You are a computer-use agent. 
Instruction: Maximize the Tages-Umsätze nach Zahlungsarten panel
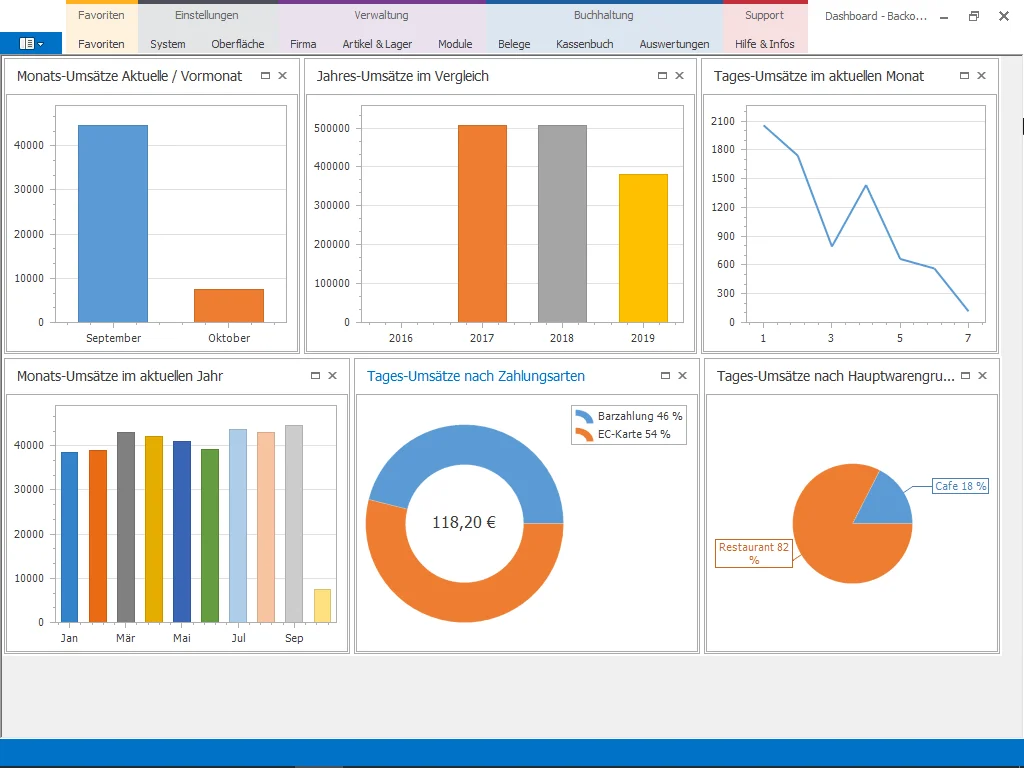(x=664, y=376)
